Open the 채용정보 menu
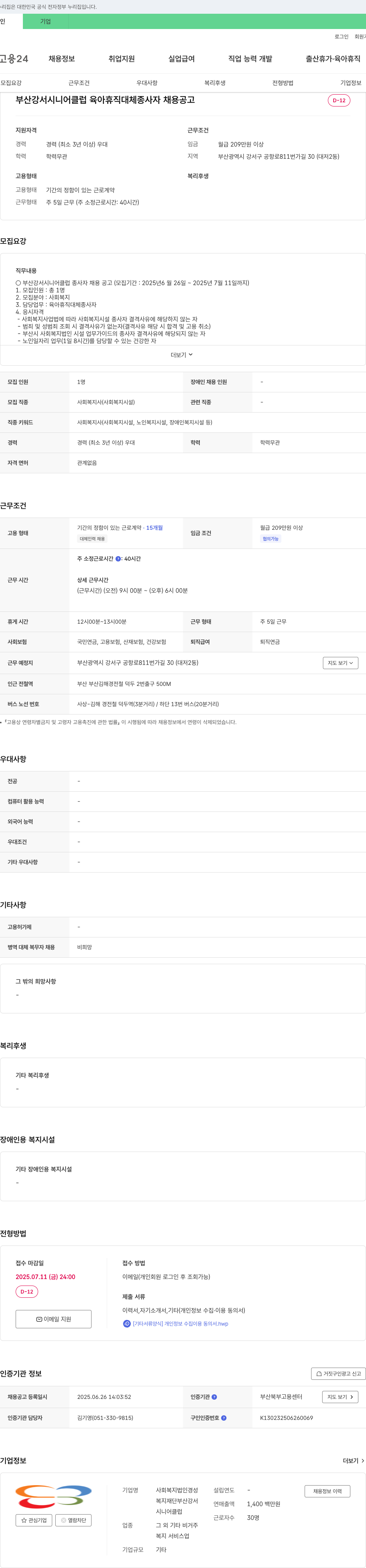366x1568 pixels. 61,58
